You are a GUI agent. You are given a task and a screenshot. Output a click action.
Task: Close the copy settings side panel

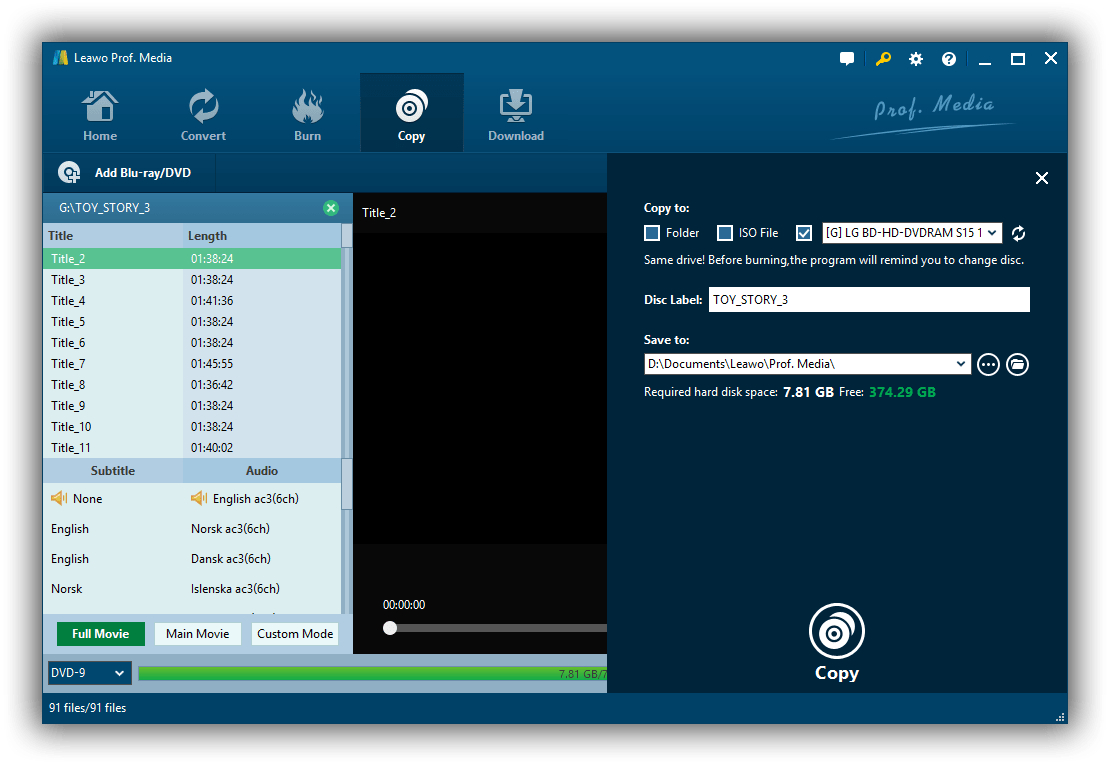(1041, 178)
